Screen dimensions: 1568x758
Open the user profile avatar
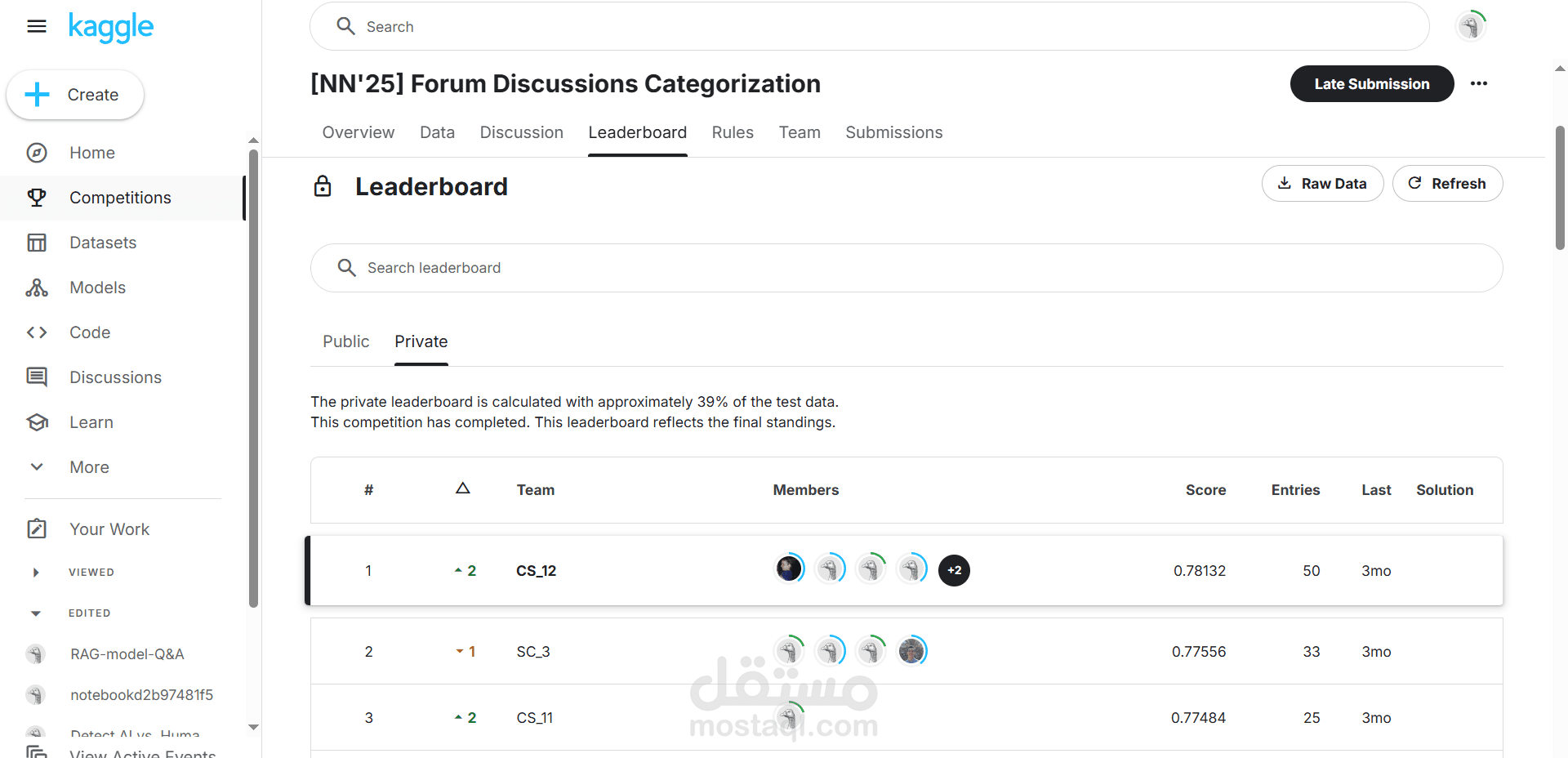[x=1471, y=26]
